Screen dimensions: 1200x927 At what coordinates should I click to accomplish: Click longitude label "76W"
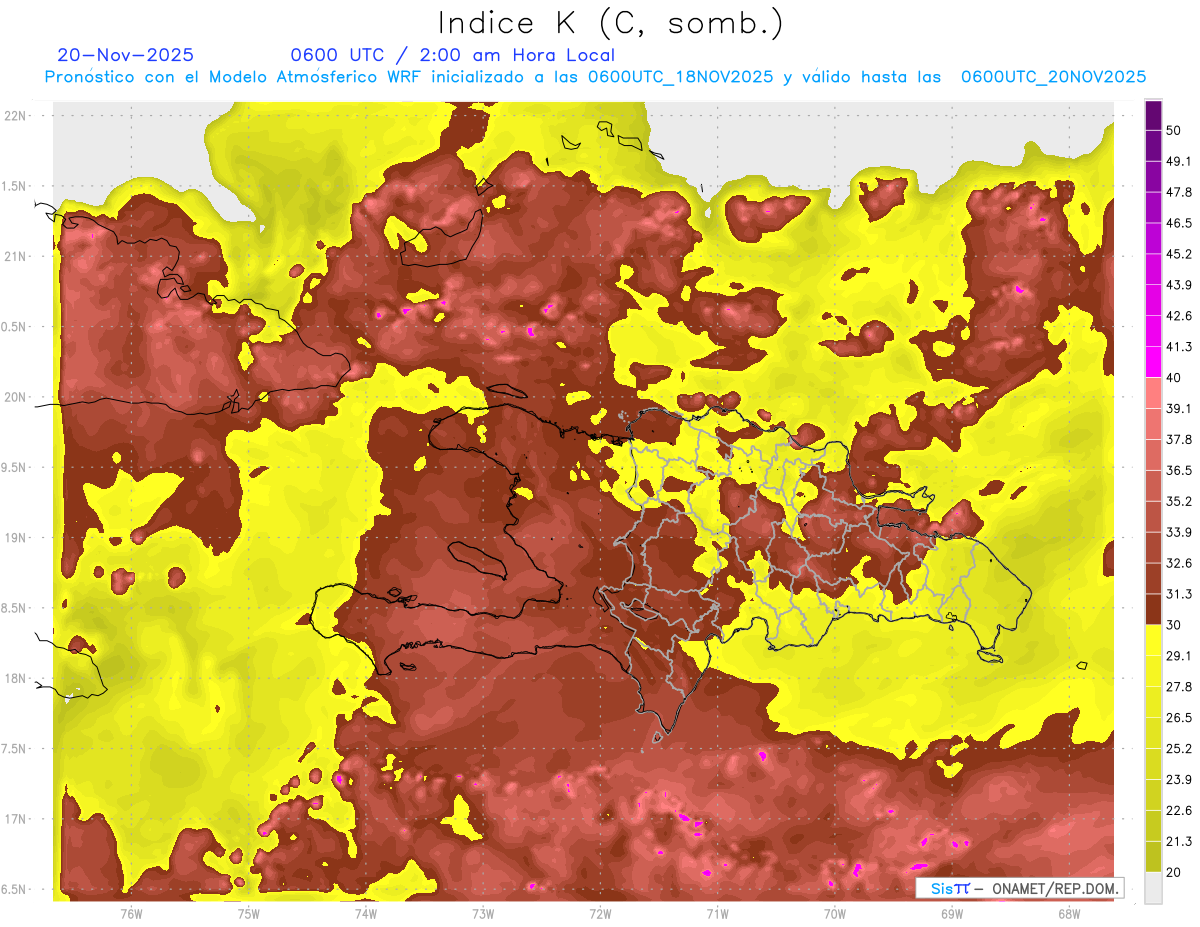point(131,913)
